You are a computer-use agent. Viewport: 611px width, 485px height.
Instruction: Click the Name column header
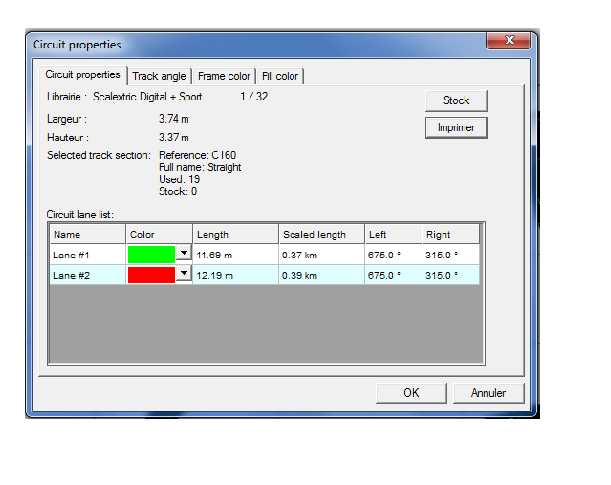click(x=87, y=234)
